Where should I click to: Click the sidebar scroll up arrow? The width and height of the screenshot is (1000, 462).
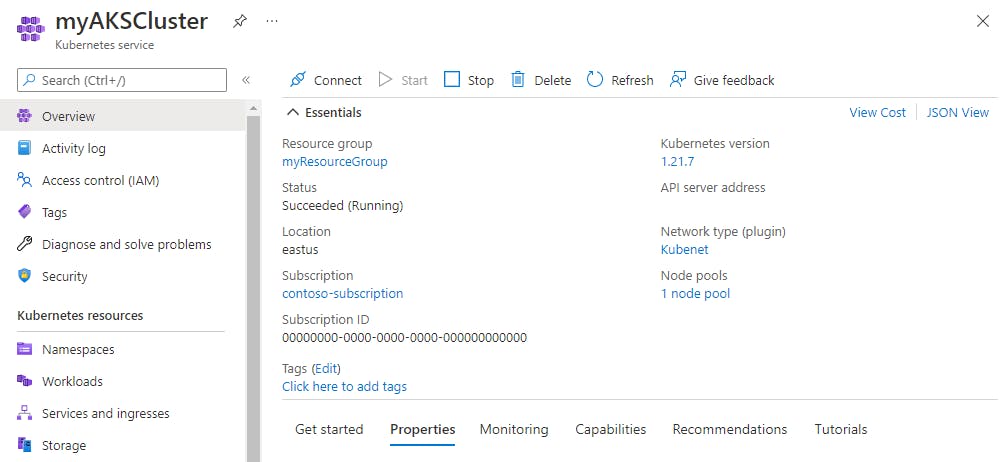(x=253, y=108)
